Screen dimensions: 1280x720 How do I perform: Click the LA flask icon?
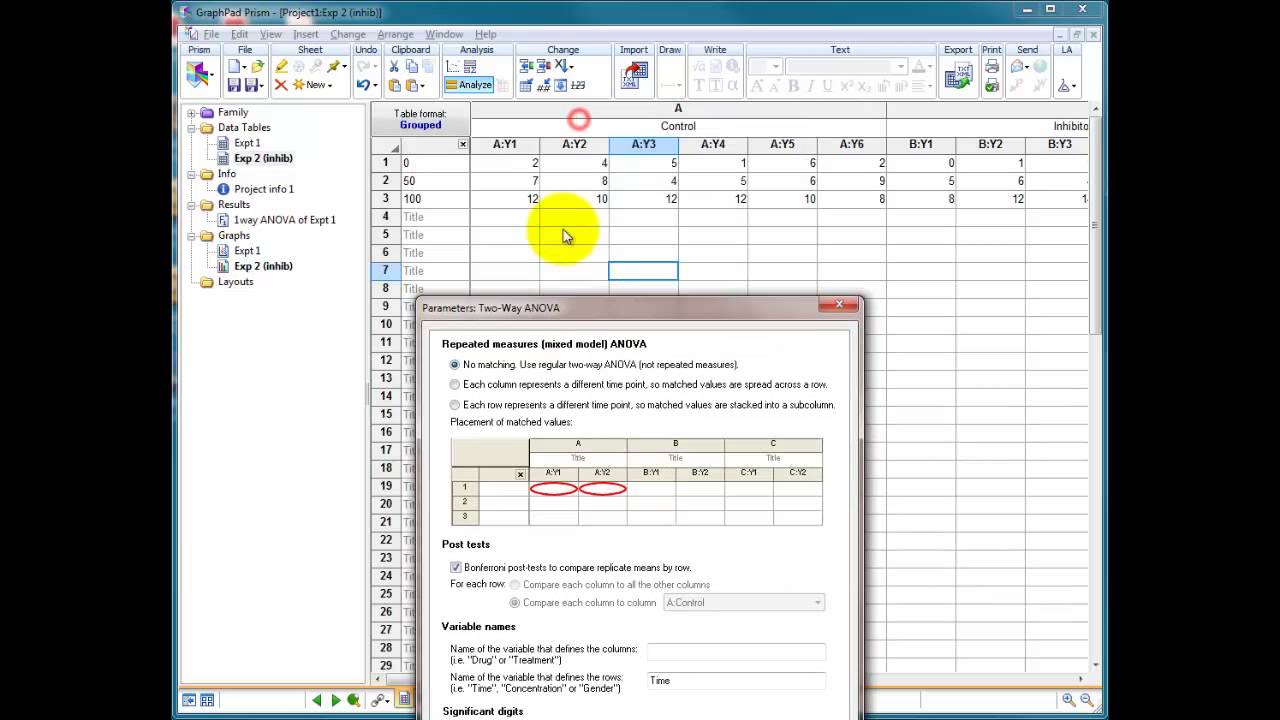[1065, 85]
